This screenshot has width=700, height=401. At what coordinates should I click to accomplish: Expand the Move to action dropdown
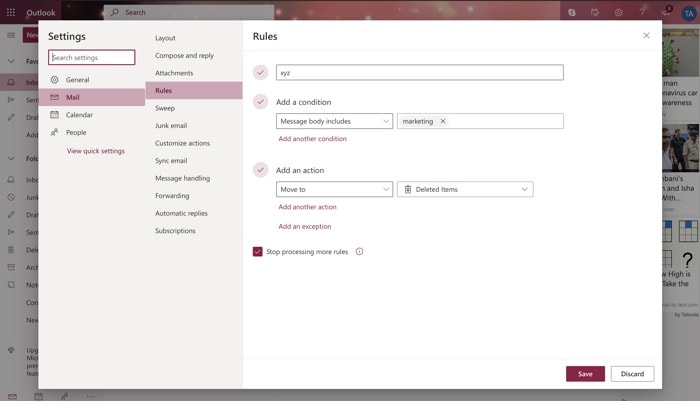(334, 189)
